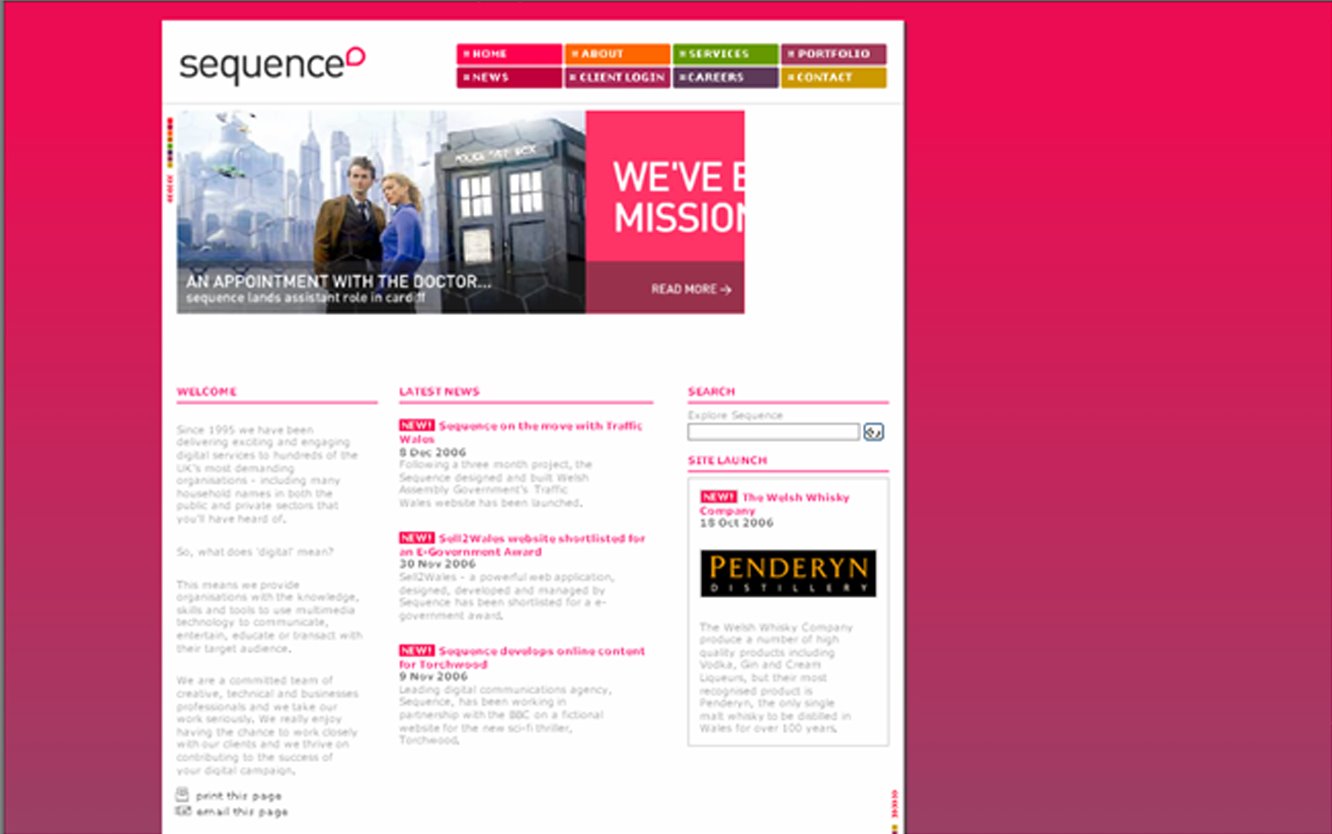Viewport: 1332px width, 834px height.
Task: Open the Careers navigation item
Action: [725, 78]
